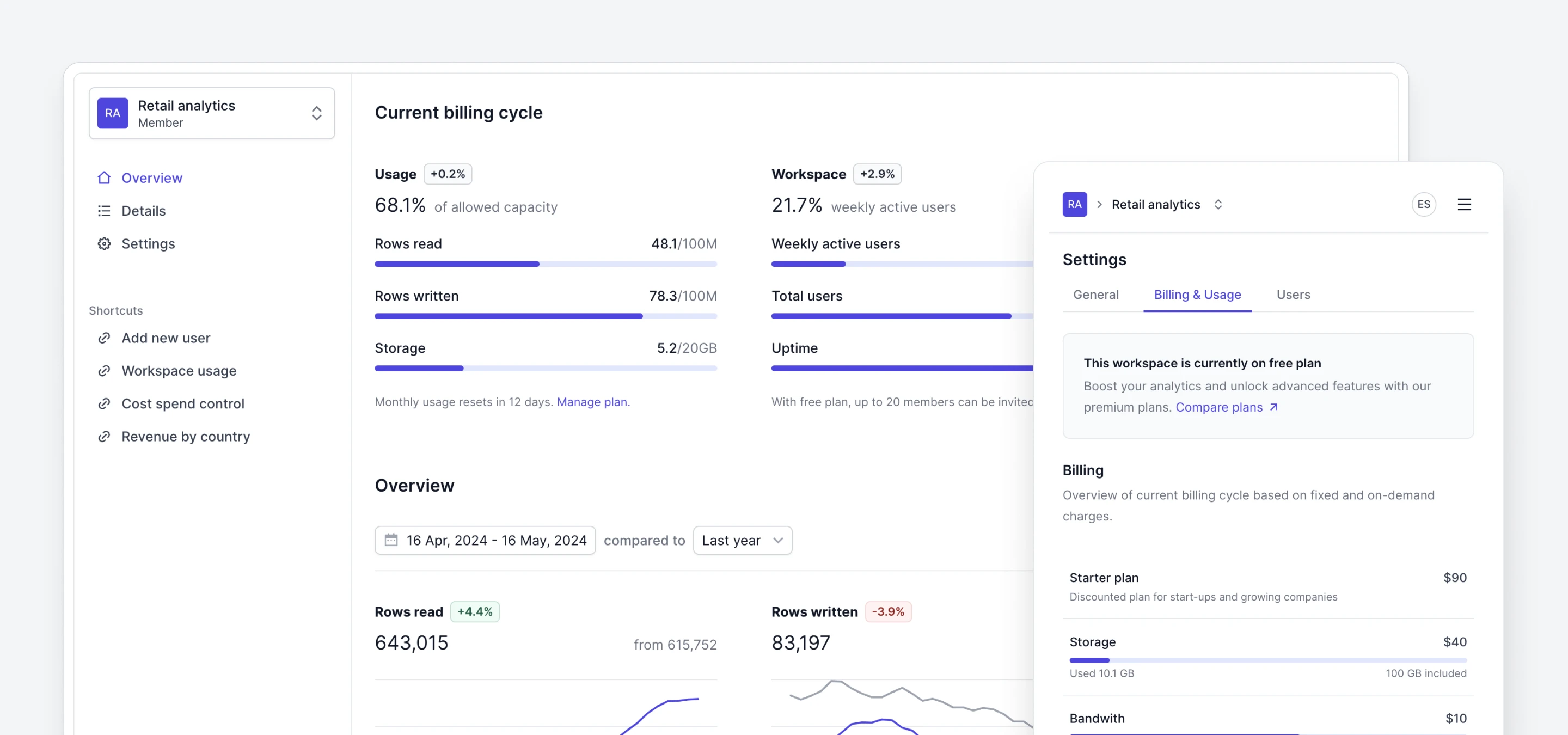Click link icon beside Revenue by country

(104, 436)
